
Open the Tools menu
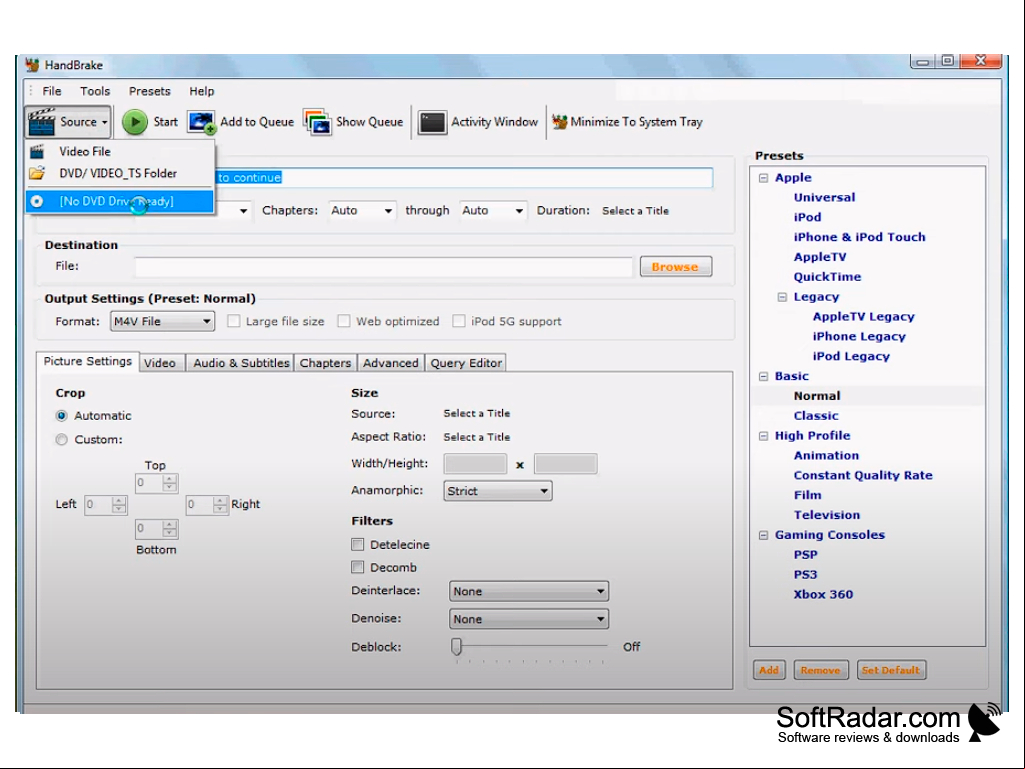click(x=95, y=91)
